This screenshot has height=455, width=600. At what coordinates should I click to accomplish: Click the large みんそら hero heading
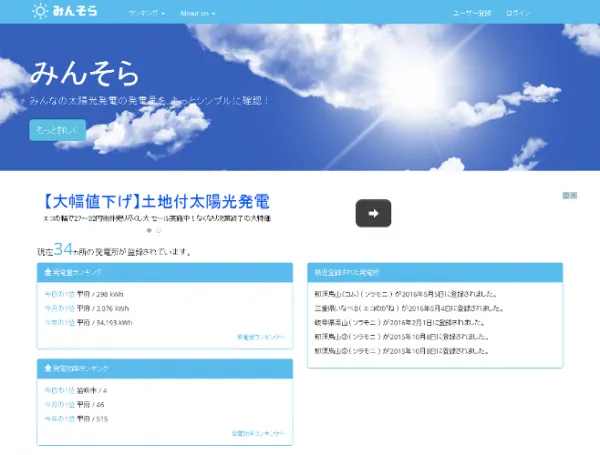tap(84, 73)
